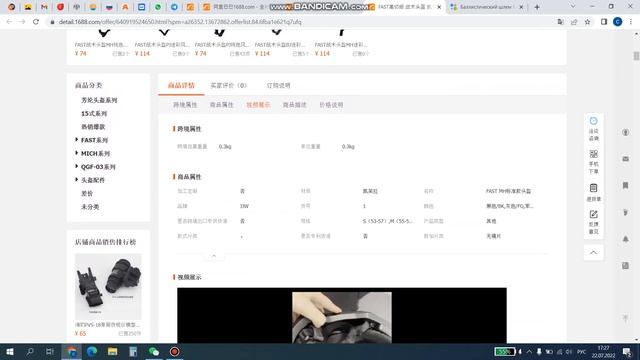The width and height of the screenshot is (640, 360).
Task: Jump to 商品描述 sub-tab
Action: [295, 105]
